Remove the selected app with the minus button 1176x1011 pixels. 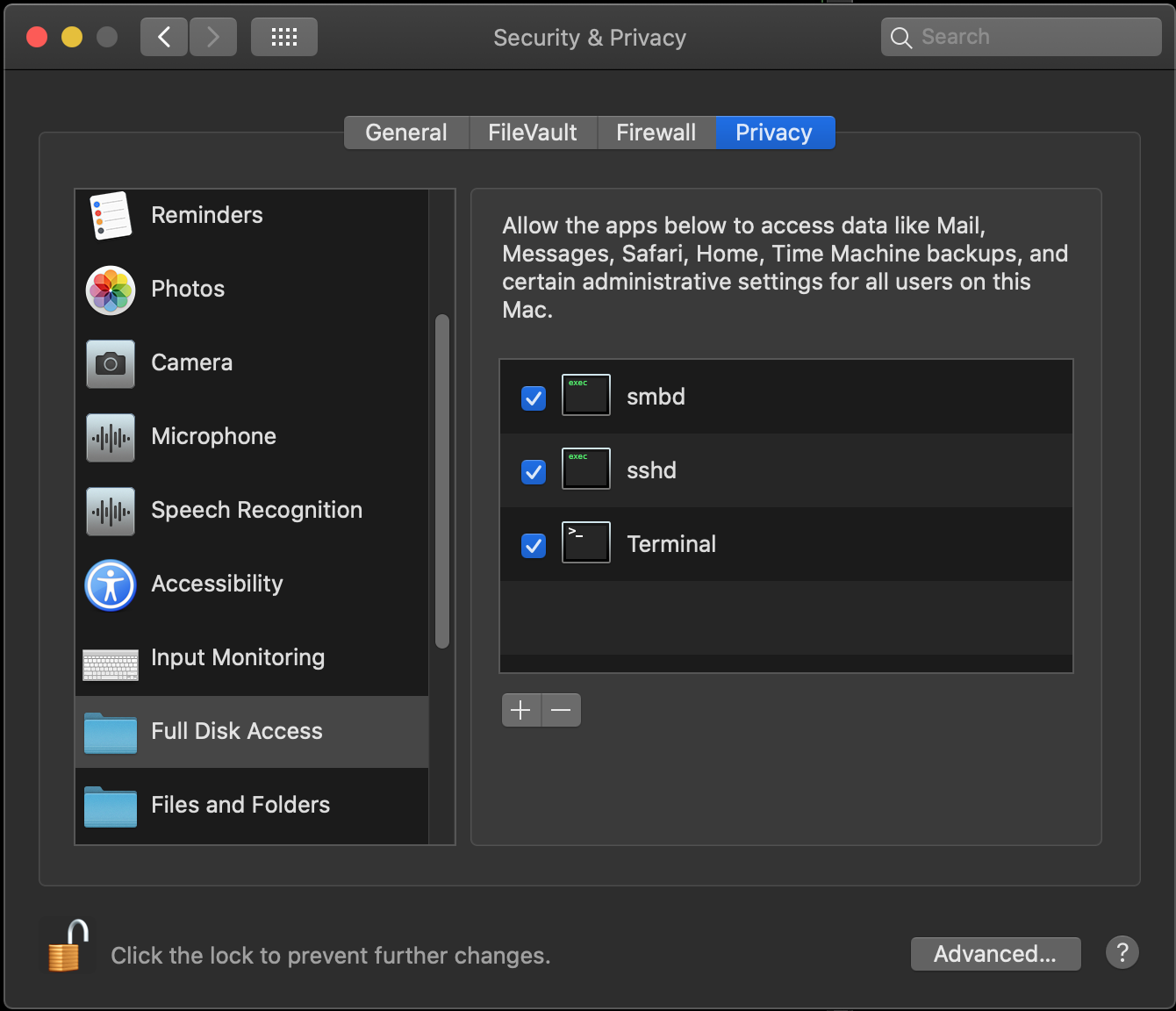tap(562, 710)
